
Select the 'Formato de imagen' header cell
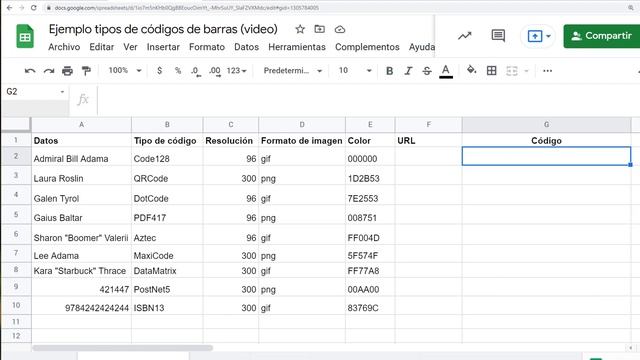pyautogui.click(x=302, y=140)
